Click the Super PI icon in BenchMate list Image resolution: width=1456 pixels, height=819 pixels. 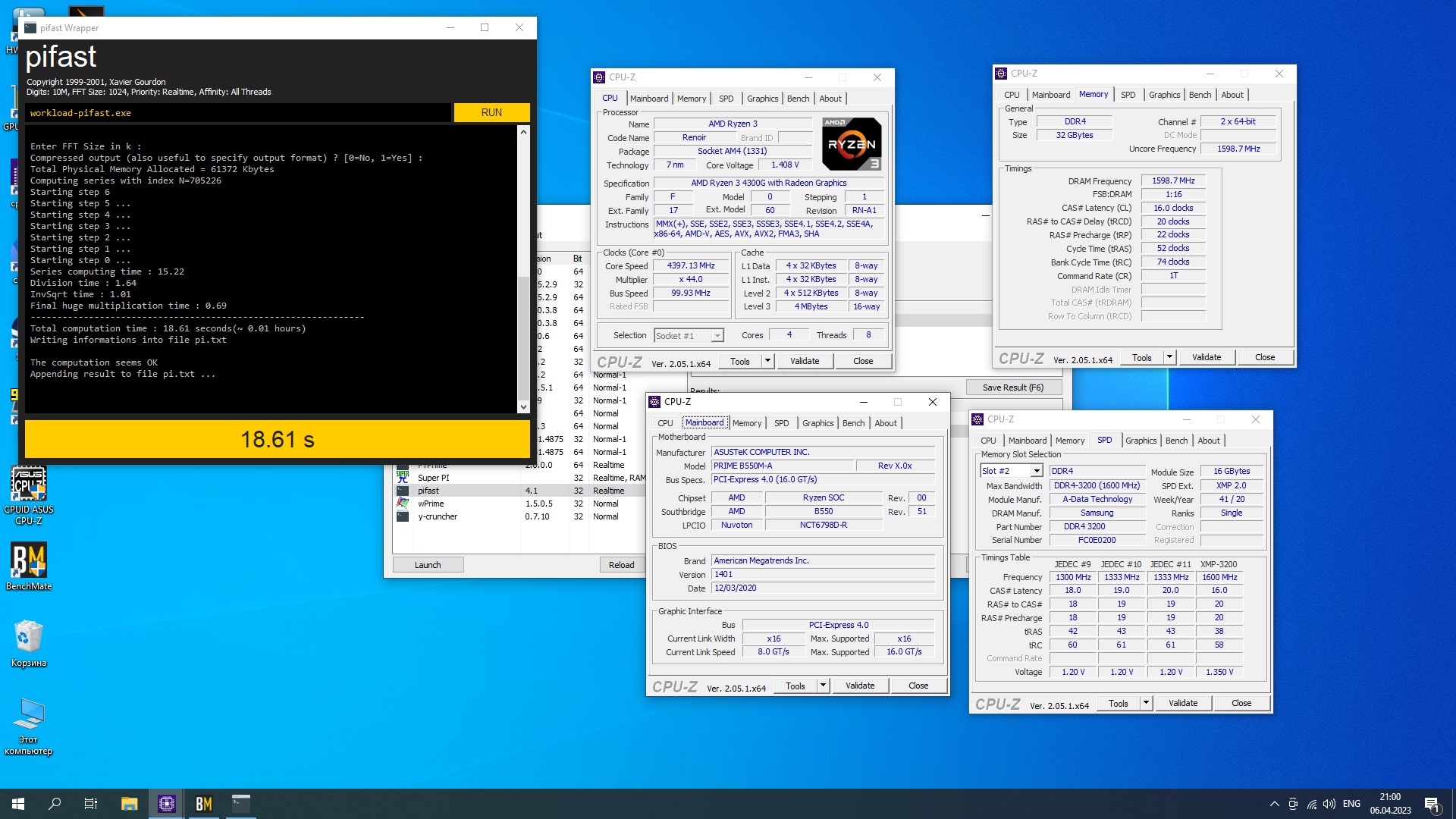[403, 478]
